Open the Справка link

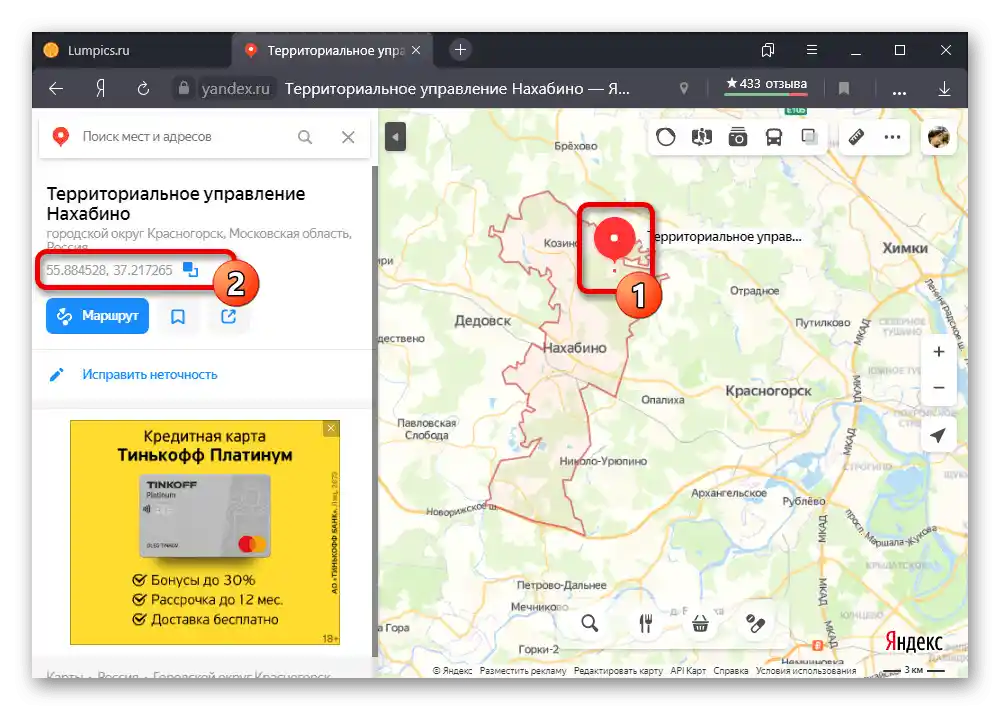(x=731, y=670)
